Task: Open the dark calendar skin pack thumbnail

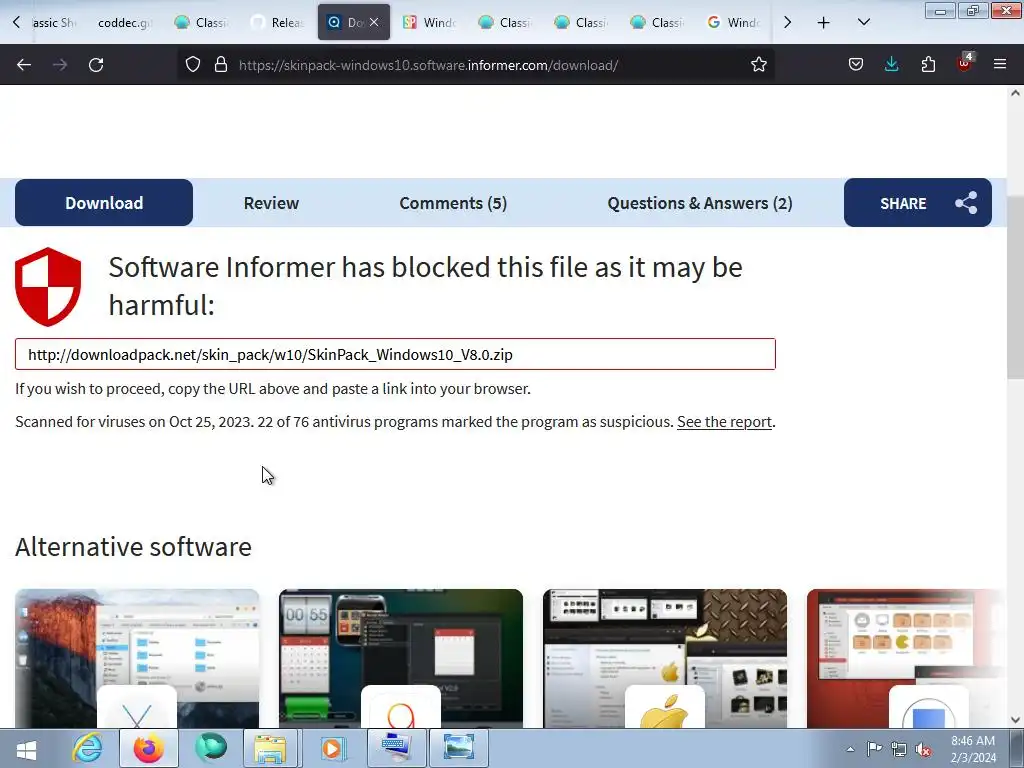Action: [401, 658]
